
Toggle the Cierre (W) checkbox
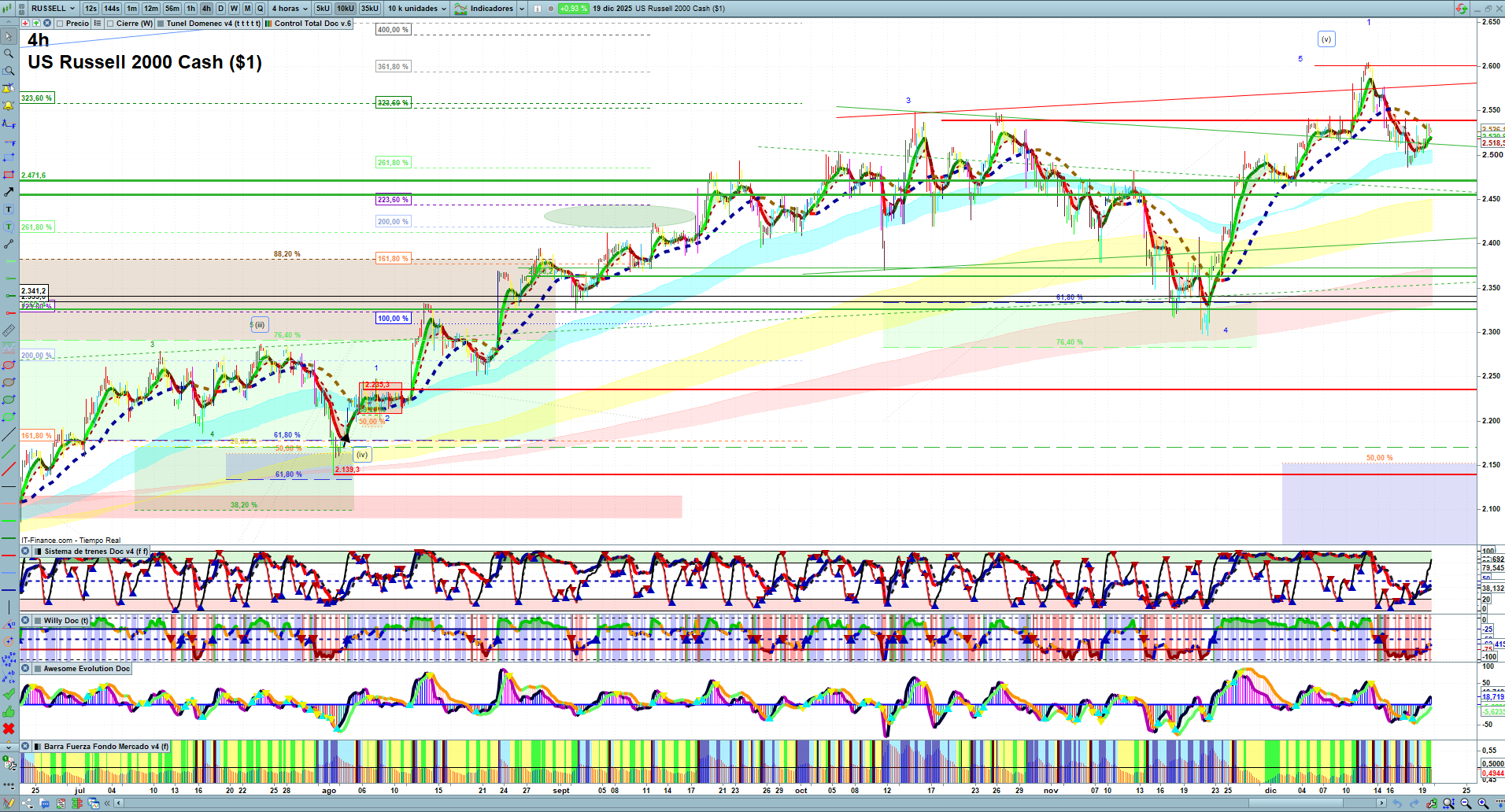tap(110, 24)
